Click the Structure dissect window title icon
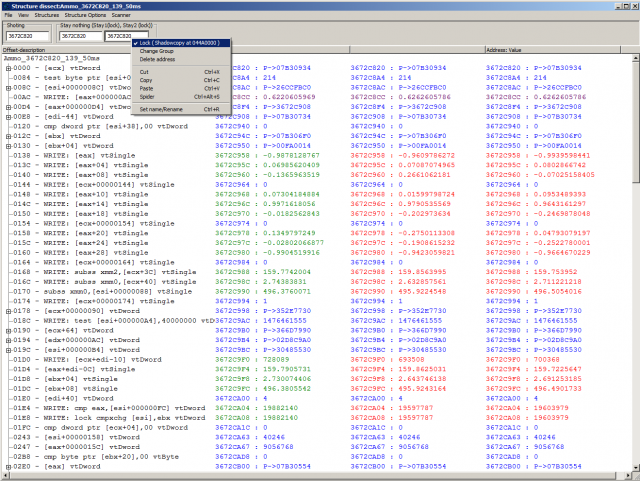 pos(5,5)
